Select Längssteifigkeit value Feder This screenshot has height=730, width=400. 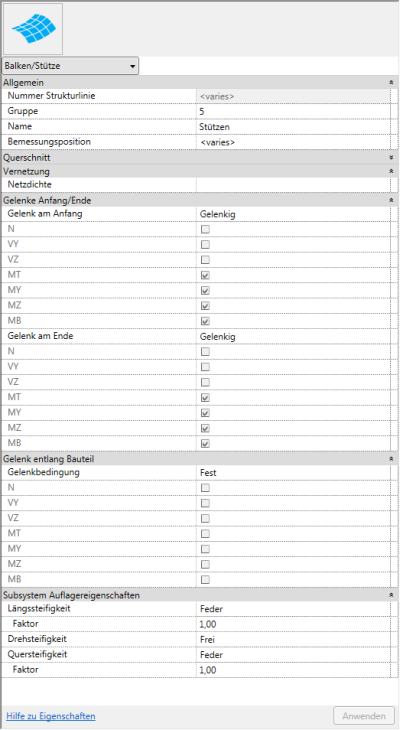point(293,608)
